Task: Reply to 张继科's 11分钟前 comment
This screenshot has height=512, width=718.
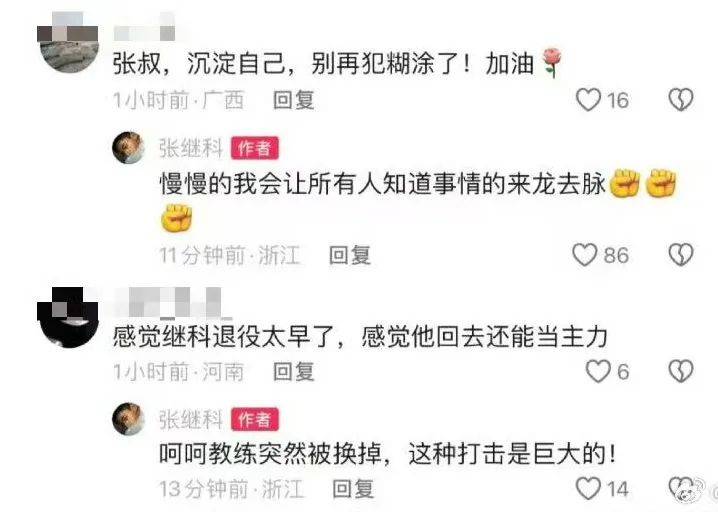Action: tap(350, 255)
